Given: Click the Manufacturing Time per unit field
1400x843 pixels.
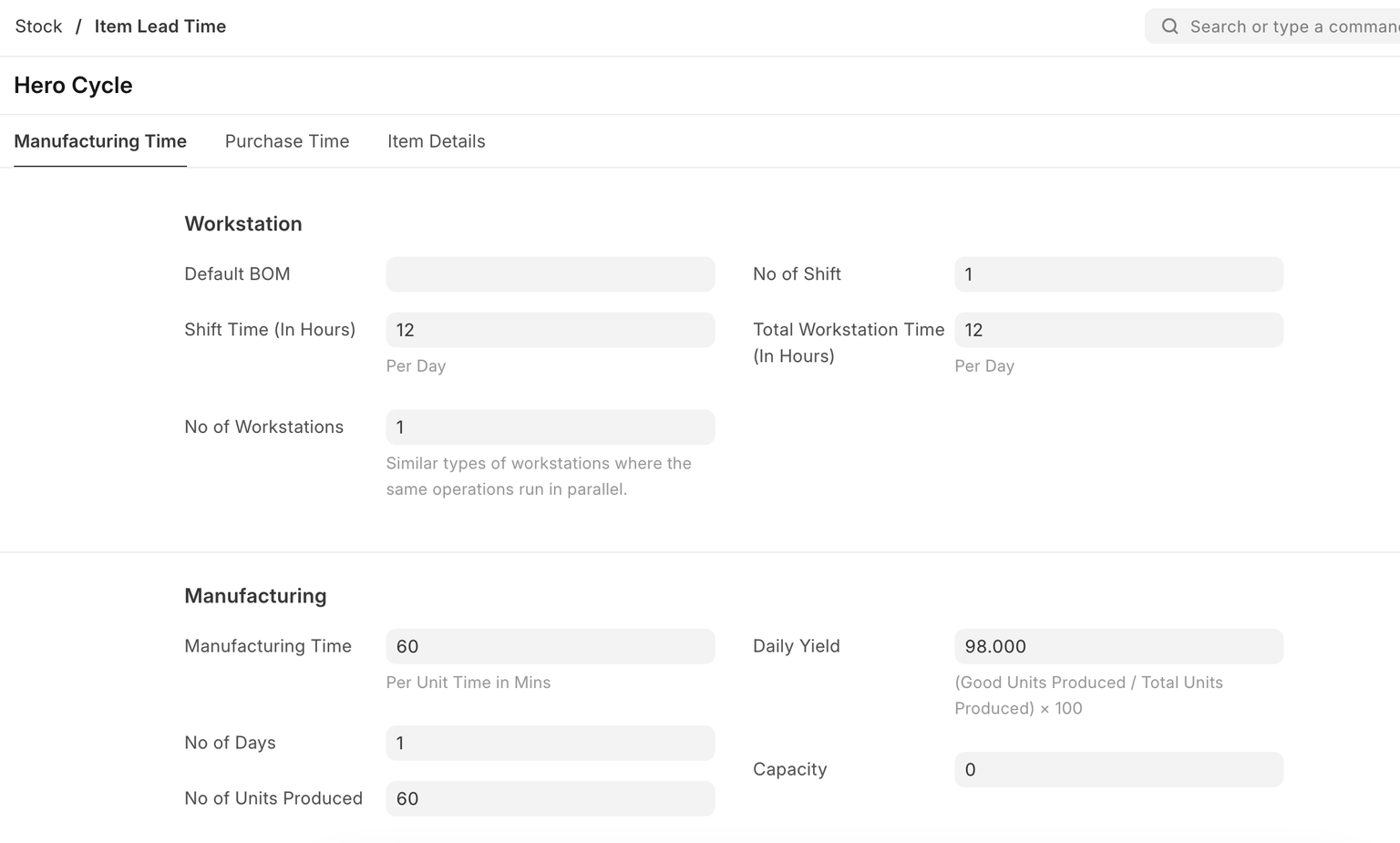Looking at the screenshot, I should pos(550,646).
